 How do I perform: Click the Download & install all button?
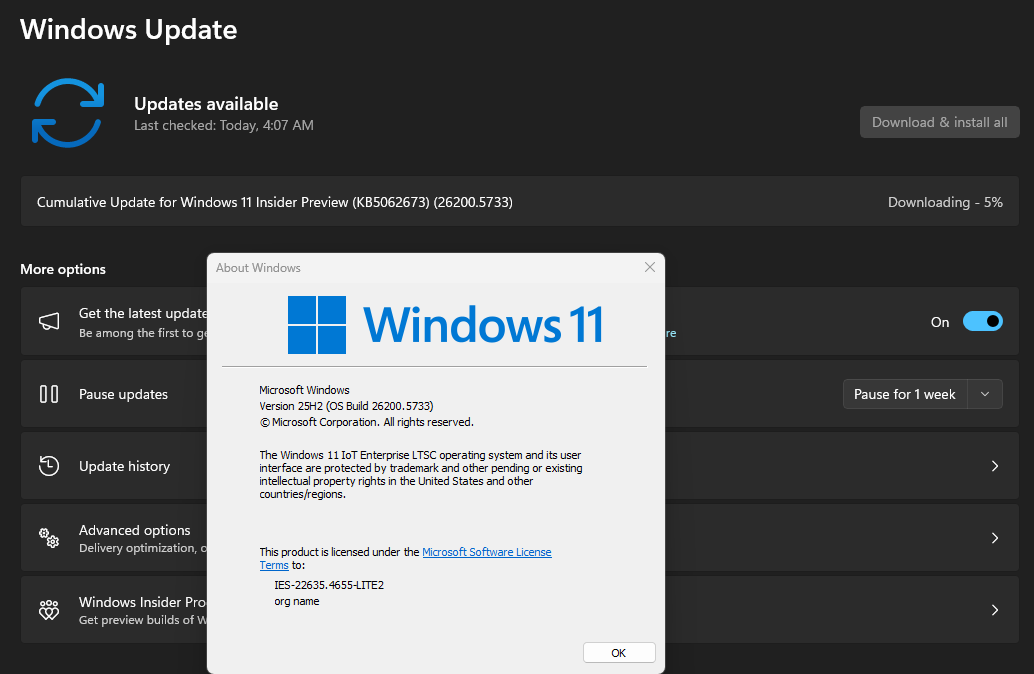[939, 122]
